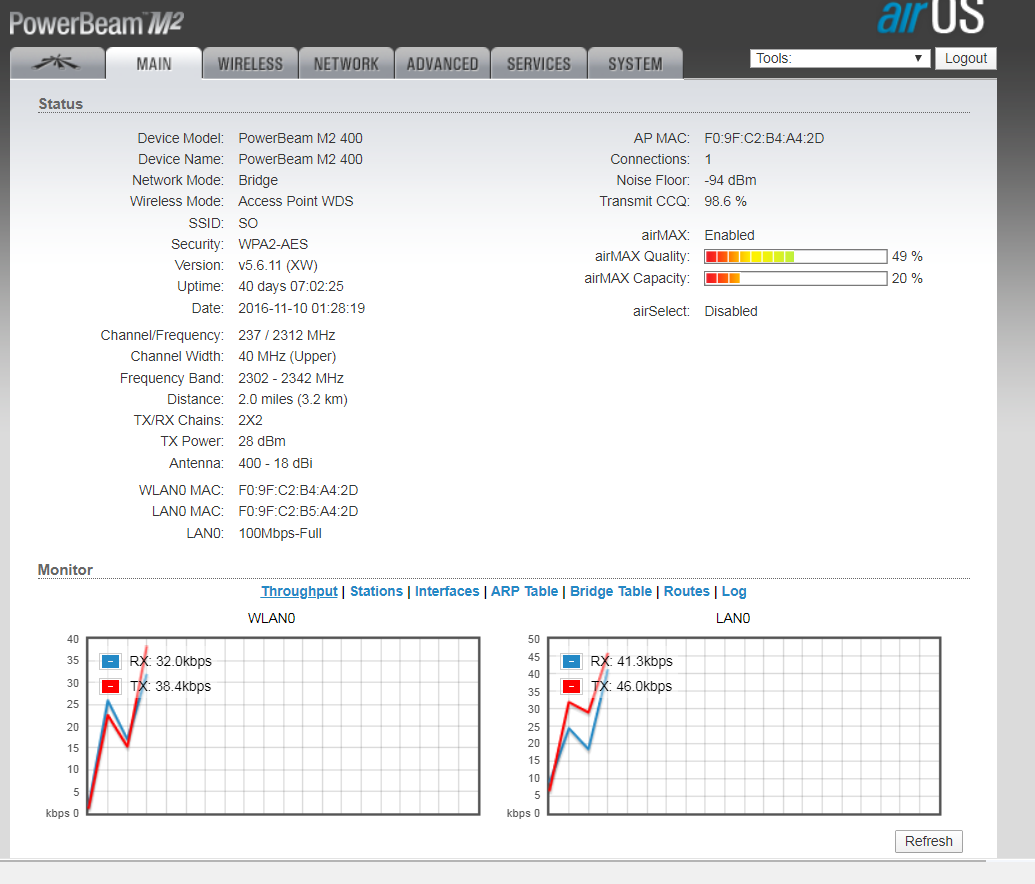The width and height of the screenshot is (1035, 884).
Task: View the Routes link
Action: coord(686,592)
